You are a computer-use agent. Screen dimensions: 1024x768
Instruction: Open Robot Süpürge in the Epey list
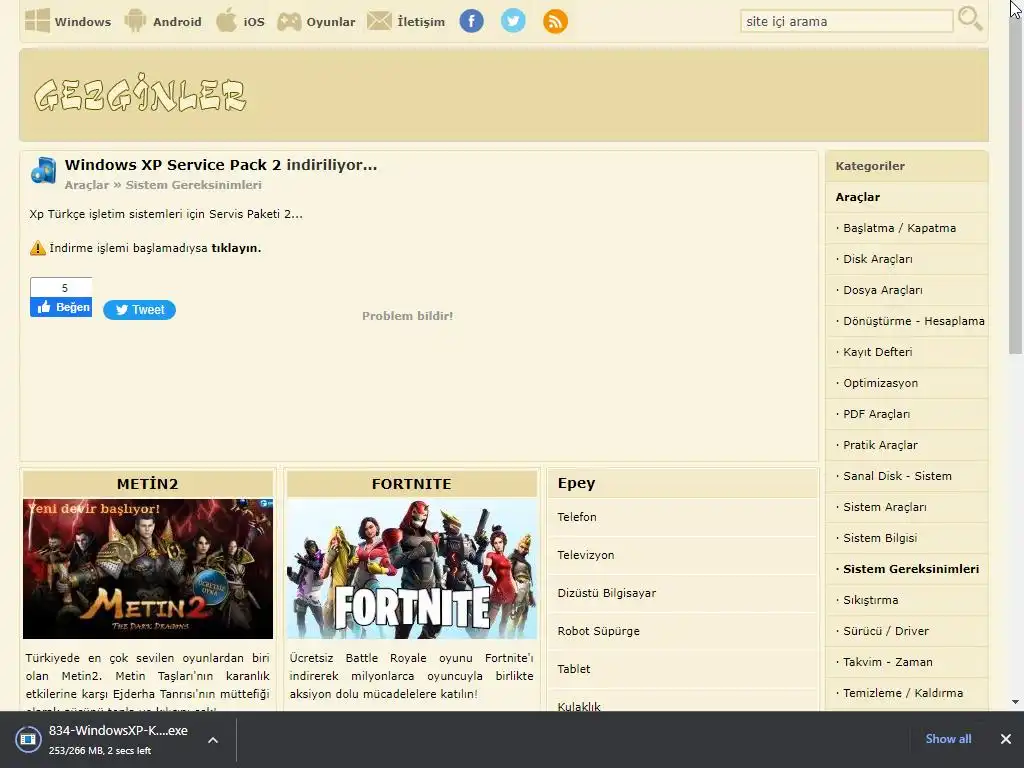tap(682, 631)
